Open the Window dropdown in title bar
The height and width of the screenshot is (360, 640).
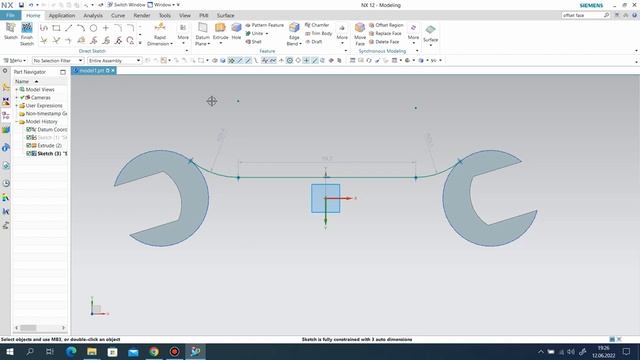pos(164,5)
